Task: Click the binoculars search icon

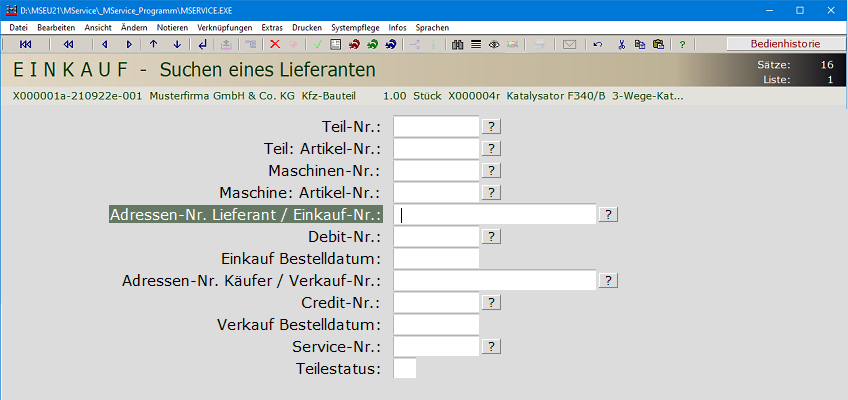Action: (x=458, y=44)
